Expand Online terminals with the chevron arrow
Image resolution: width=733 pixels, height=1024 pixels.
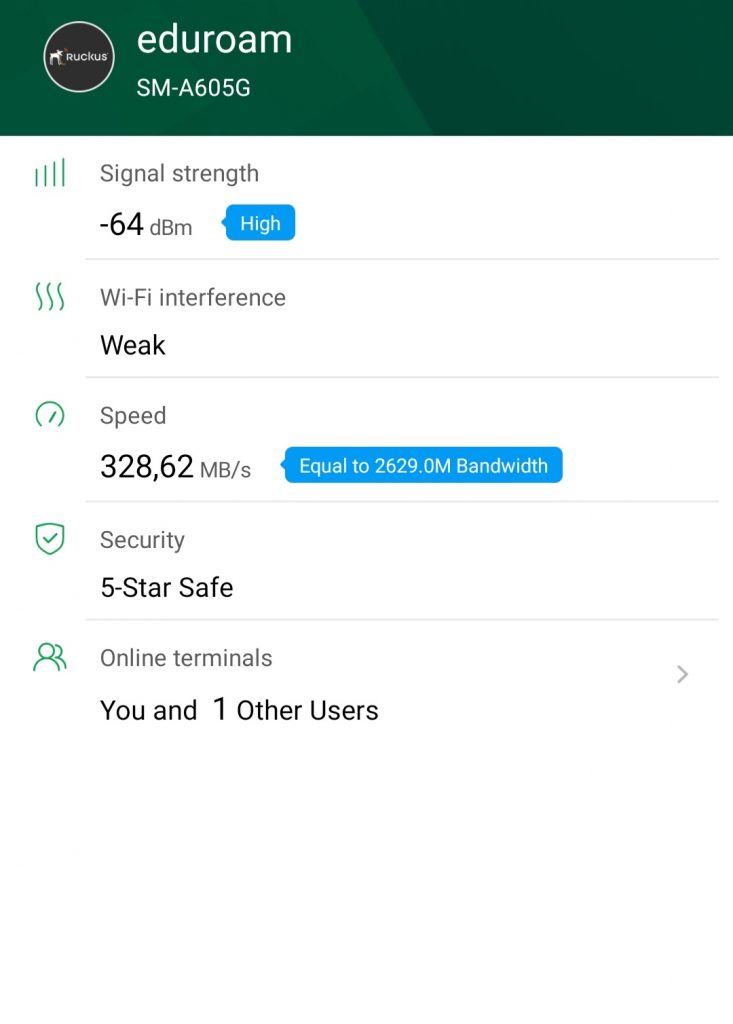pyautogui.click(x=682, y=674)
